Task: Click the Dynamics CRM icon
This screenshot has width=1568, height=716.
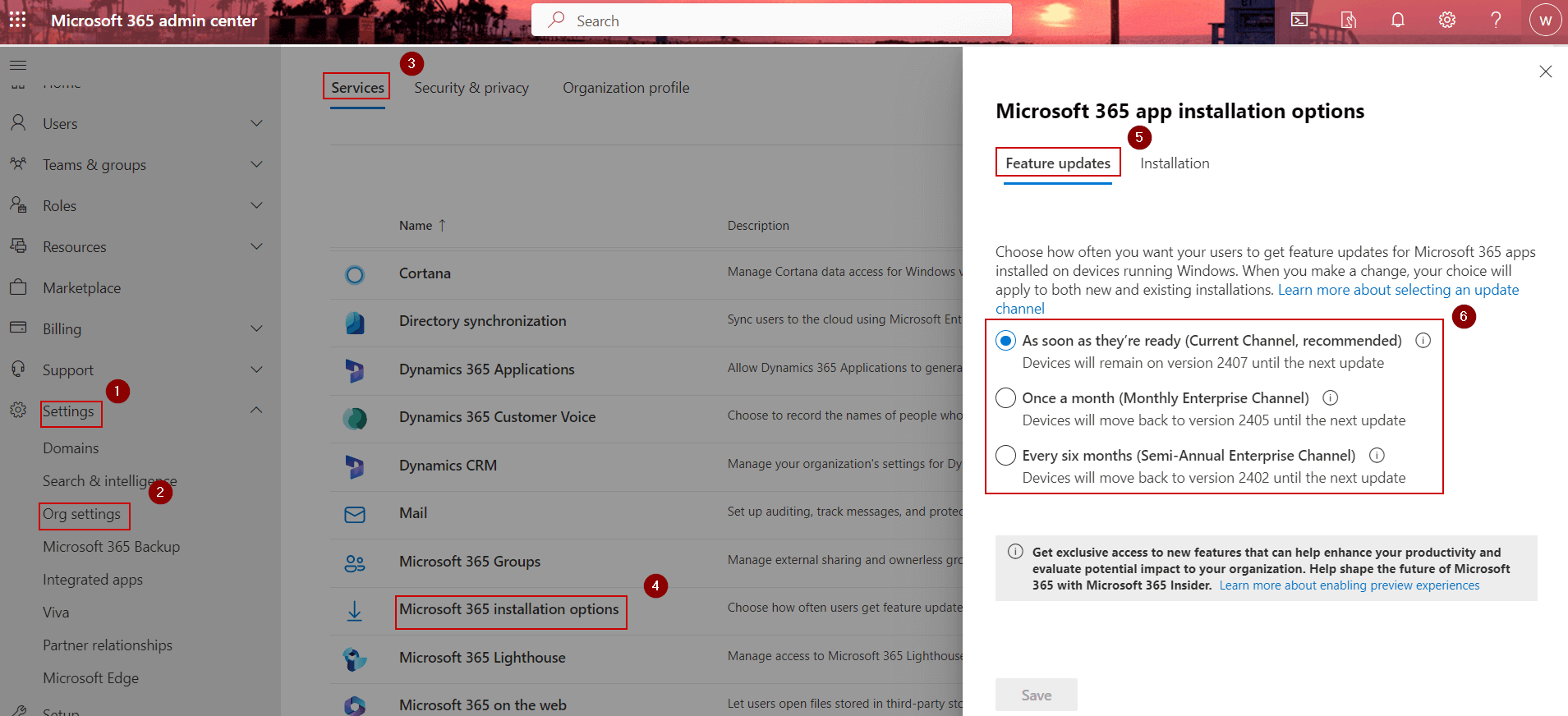Action: coord(355,467)
